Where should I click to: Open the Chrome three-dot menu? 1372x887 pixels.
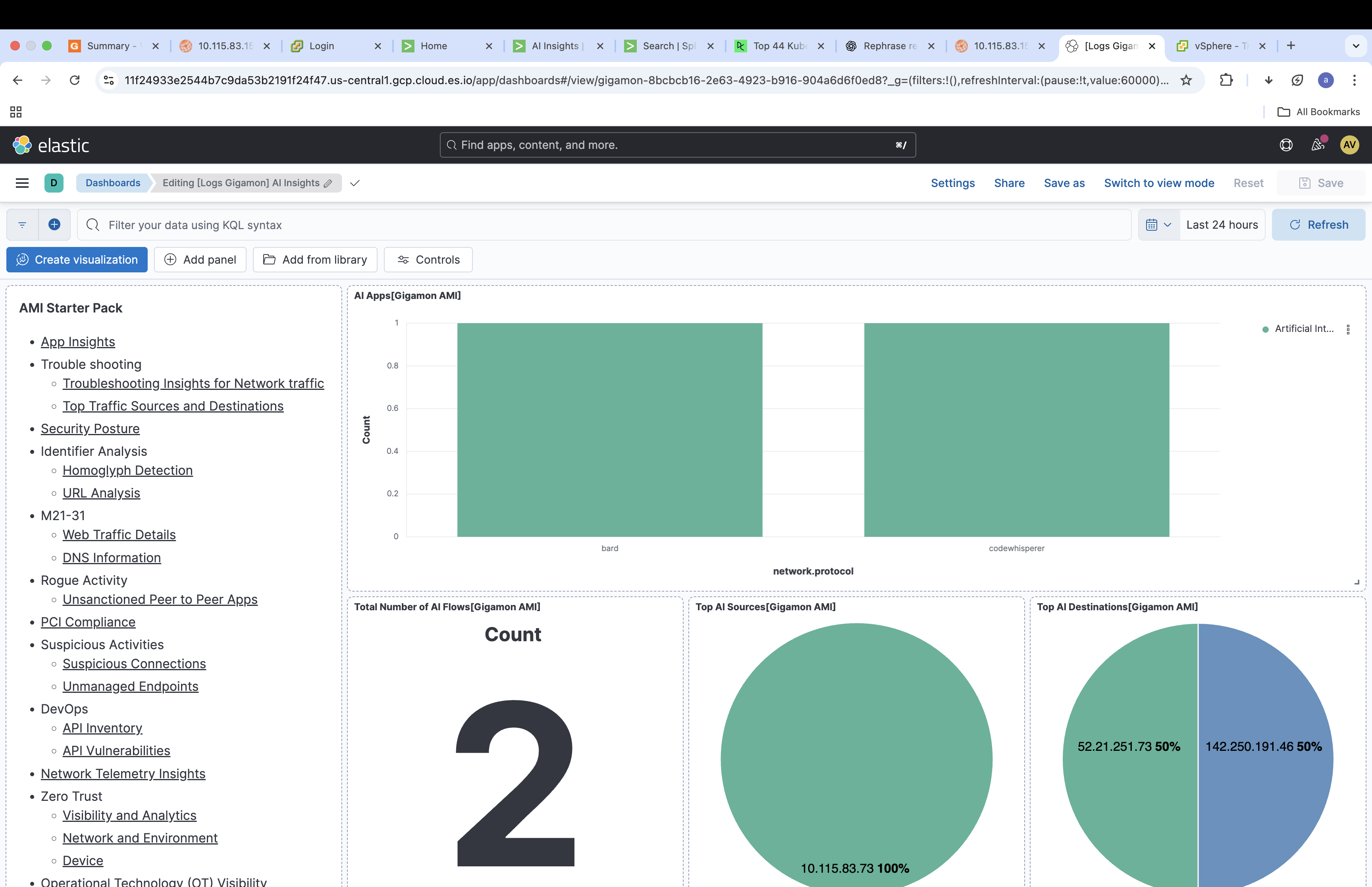tap(1355, 80)
